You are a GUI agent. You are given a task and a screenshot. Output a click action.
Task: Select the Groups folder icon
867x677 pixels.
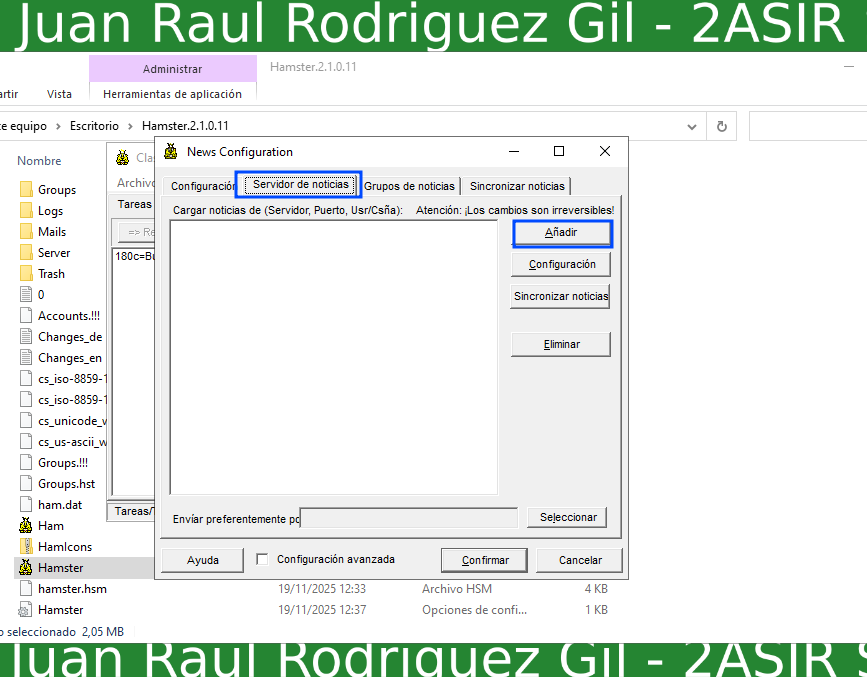pos(26,190)
